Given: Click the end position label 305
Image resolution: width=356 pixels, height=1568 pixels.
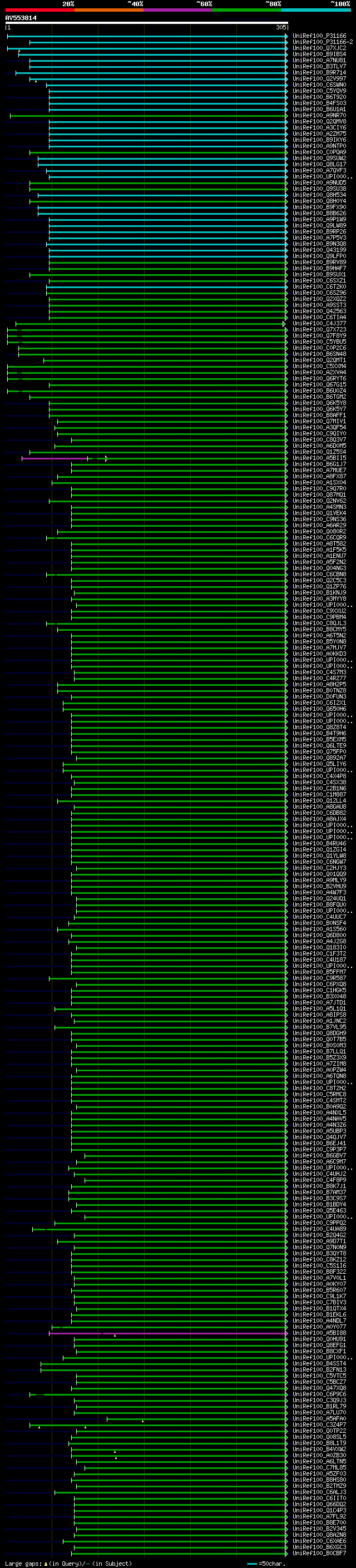Looking at the screenshot, I should click(x=280, y=27).
